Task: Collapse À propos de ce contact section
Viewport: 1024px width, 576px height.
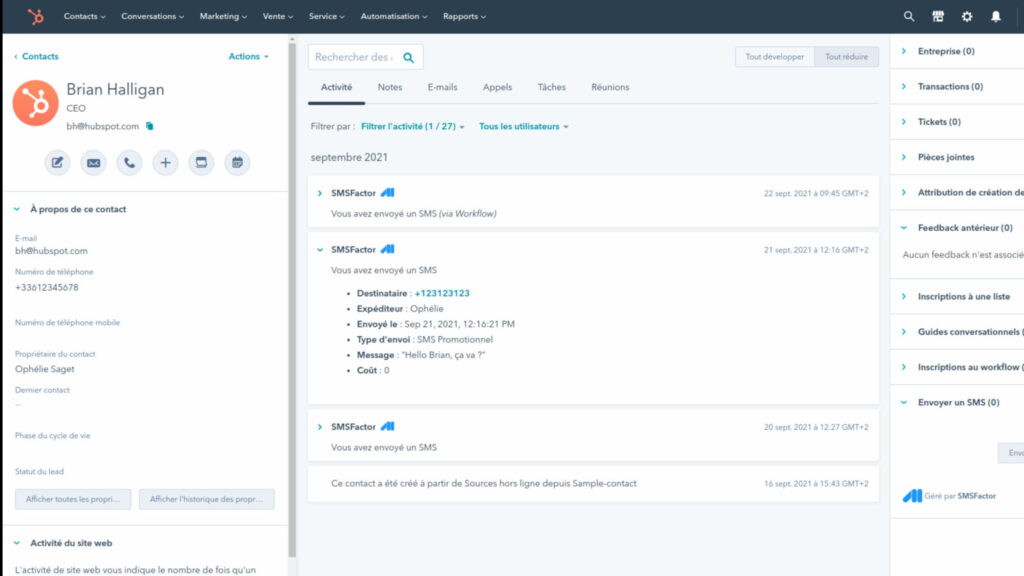Action: (17, 209)
